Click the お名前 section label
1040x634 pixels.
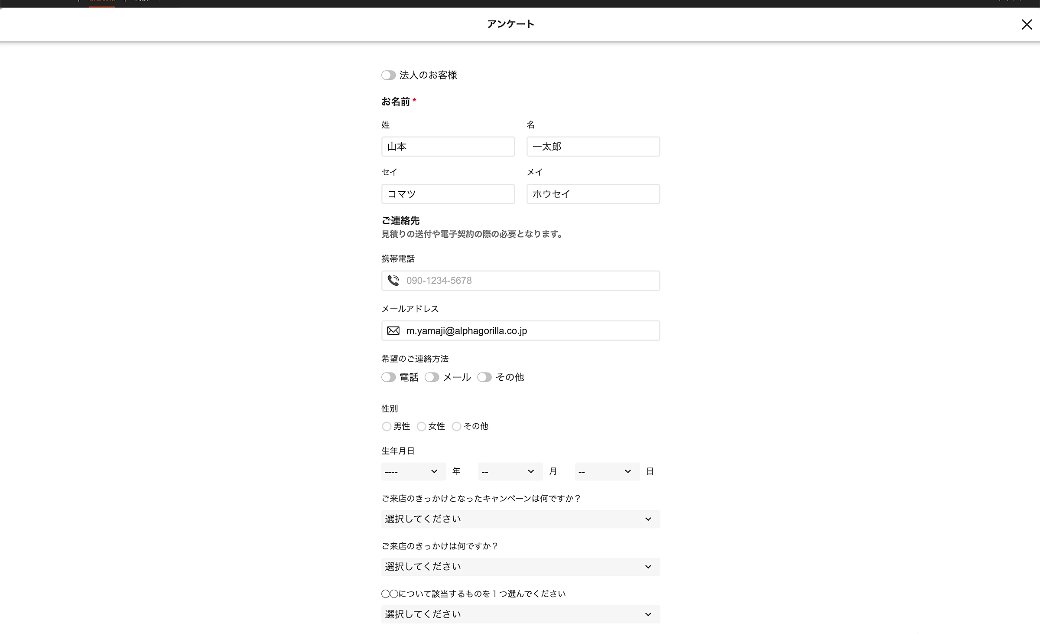(396, 101)
